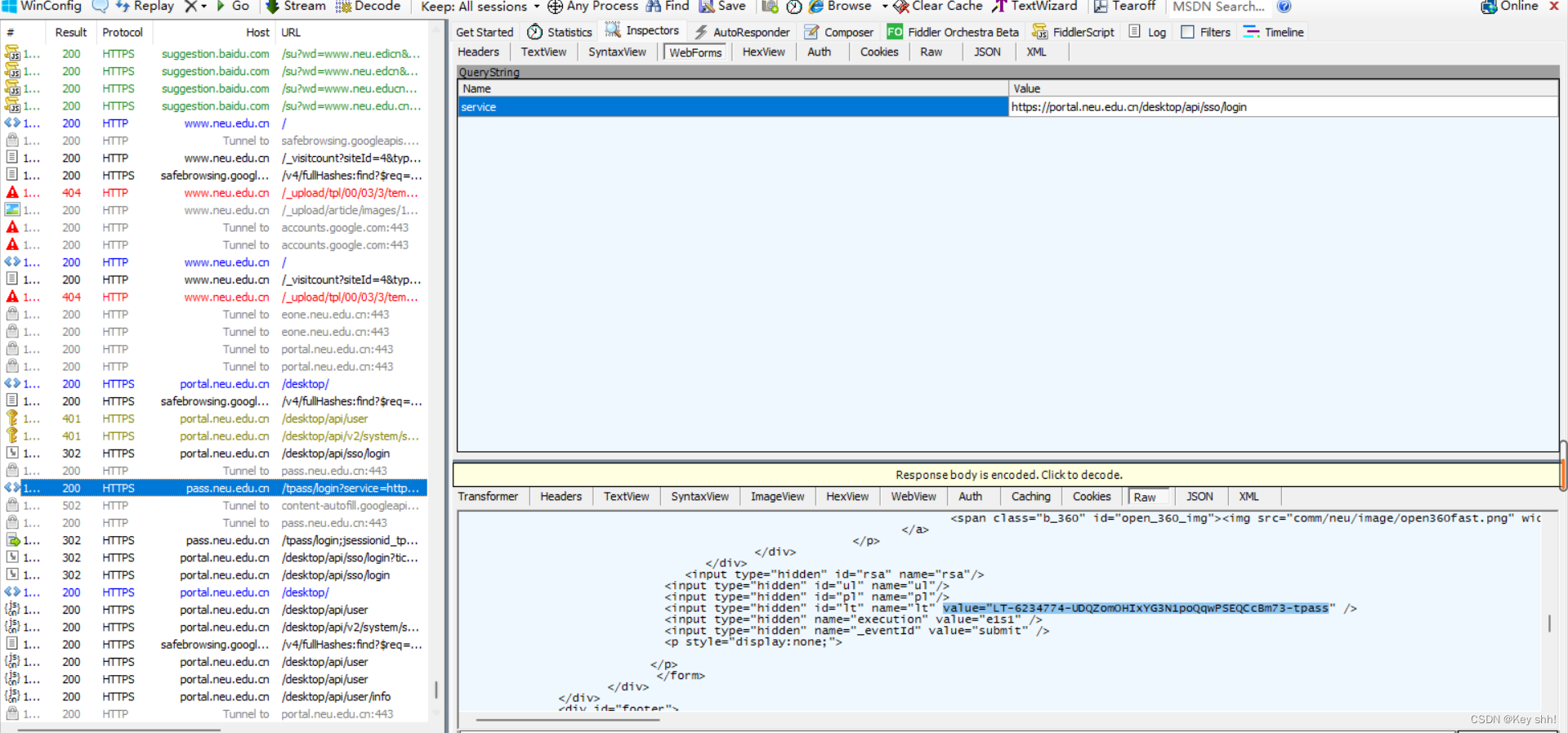Image resolution: width=1568 pixels, height=733 pixels.
Task: Open the Browse dropdown arrow
Action: 884,7
